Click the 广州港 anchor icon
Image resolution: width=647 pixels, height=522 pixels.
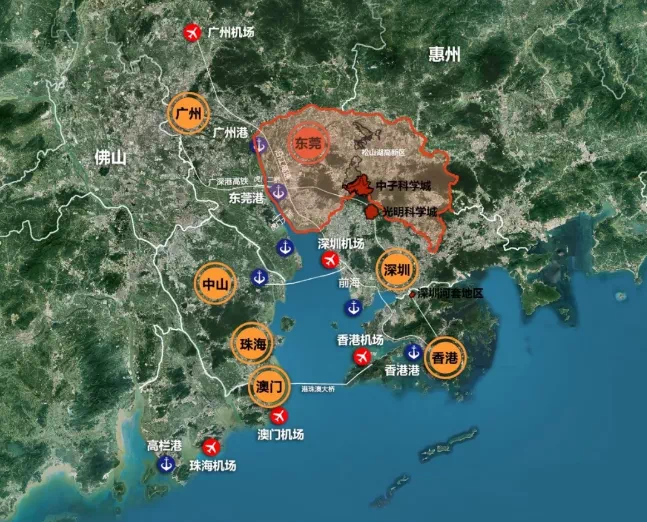[259, 145]
